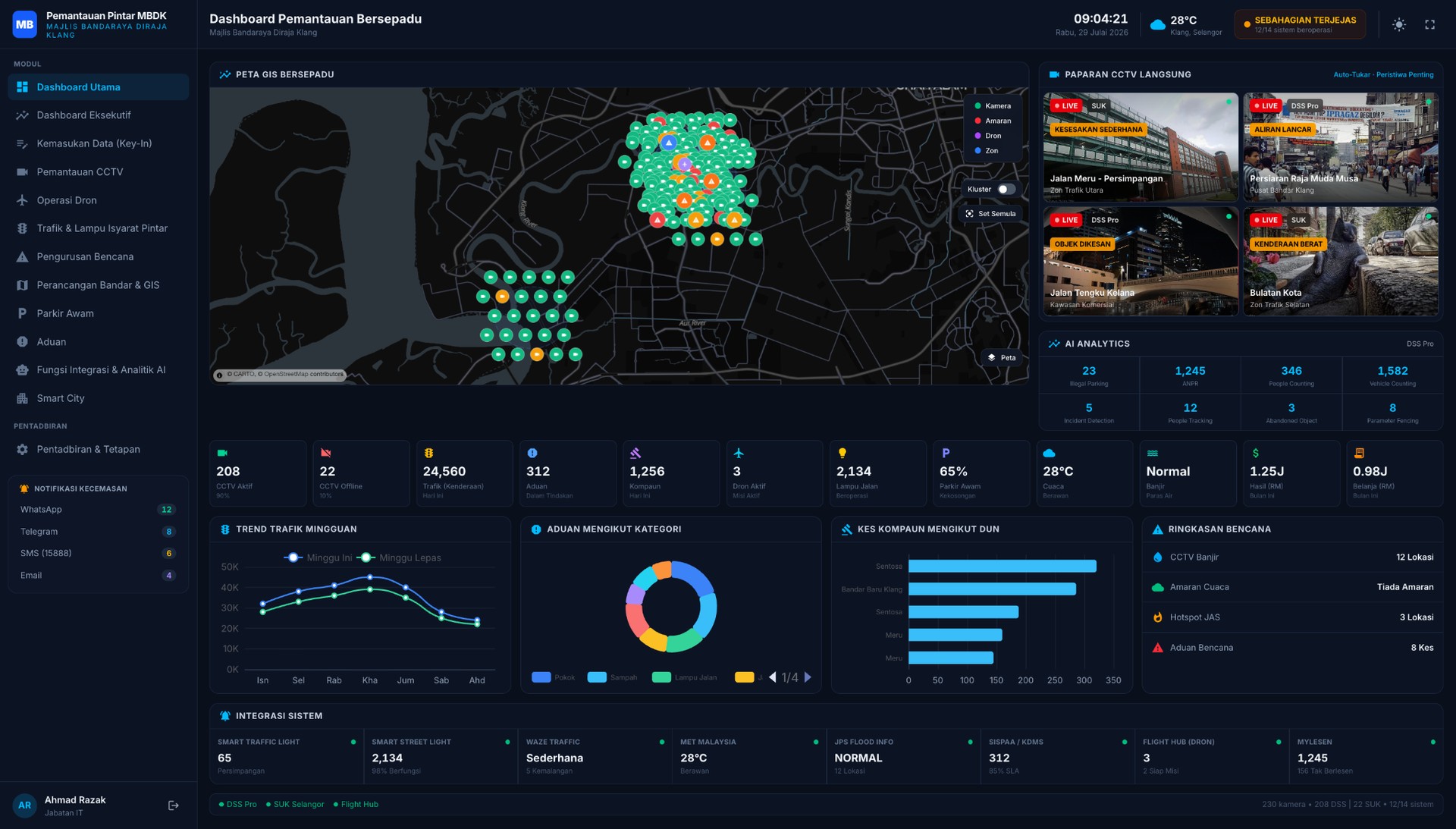Click the Sebahagian Terjejas status badge

tap(1300, 24)
